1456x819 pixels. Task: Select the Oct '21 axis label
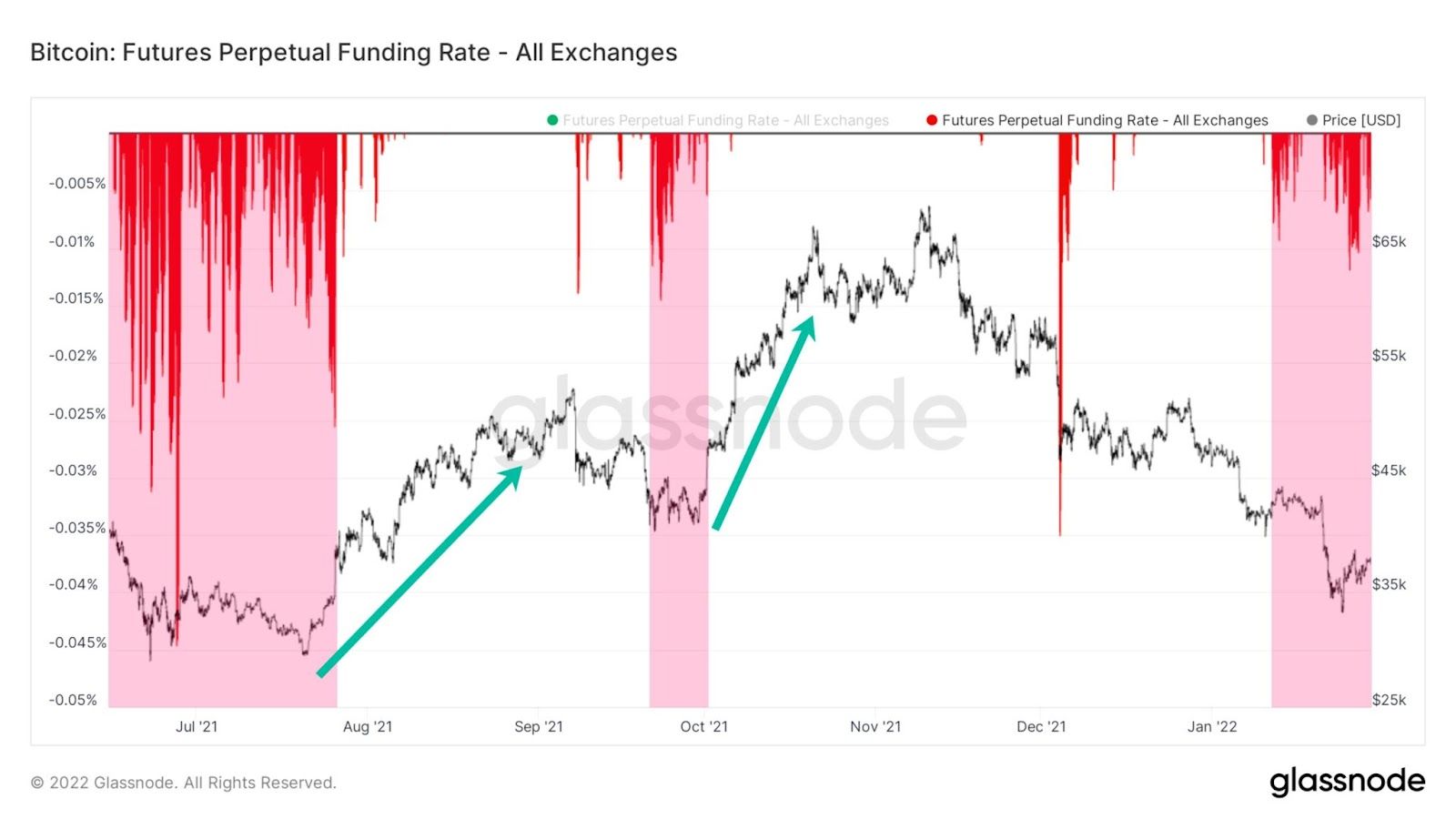(704, 726)
